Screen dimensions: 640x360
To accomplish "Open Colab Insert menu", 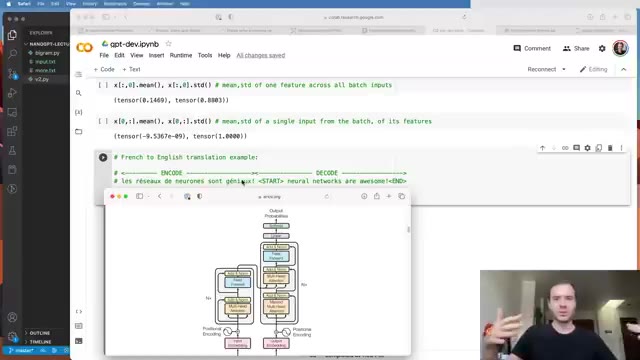I will (x=156, y=55).
